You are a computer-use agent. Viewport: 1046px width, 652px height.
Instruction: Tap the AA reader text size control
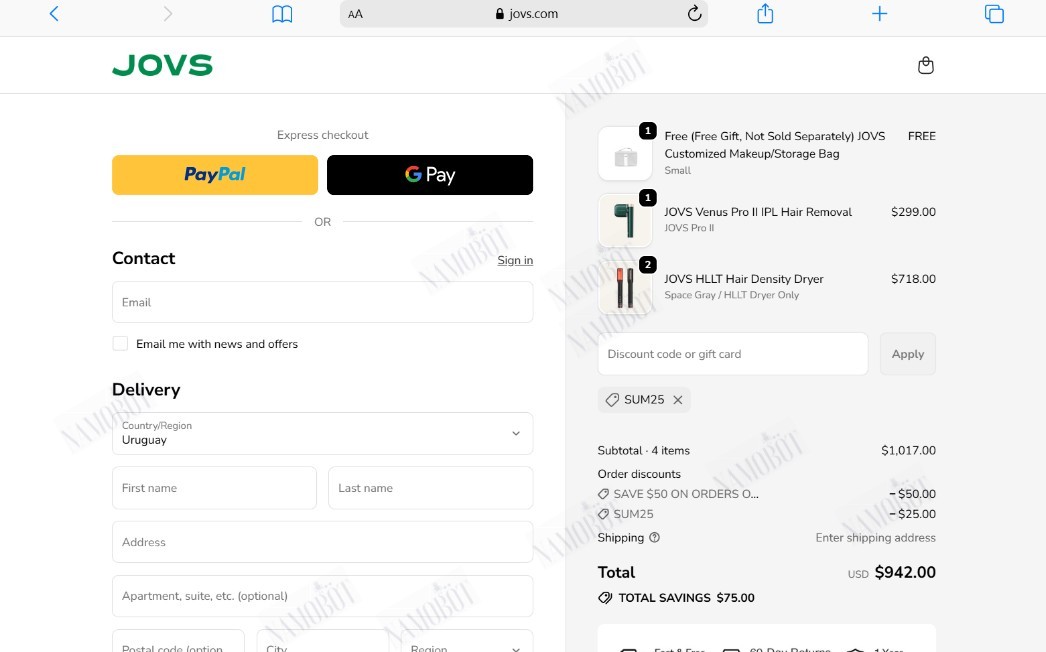356,14
